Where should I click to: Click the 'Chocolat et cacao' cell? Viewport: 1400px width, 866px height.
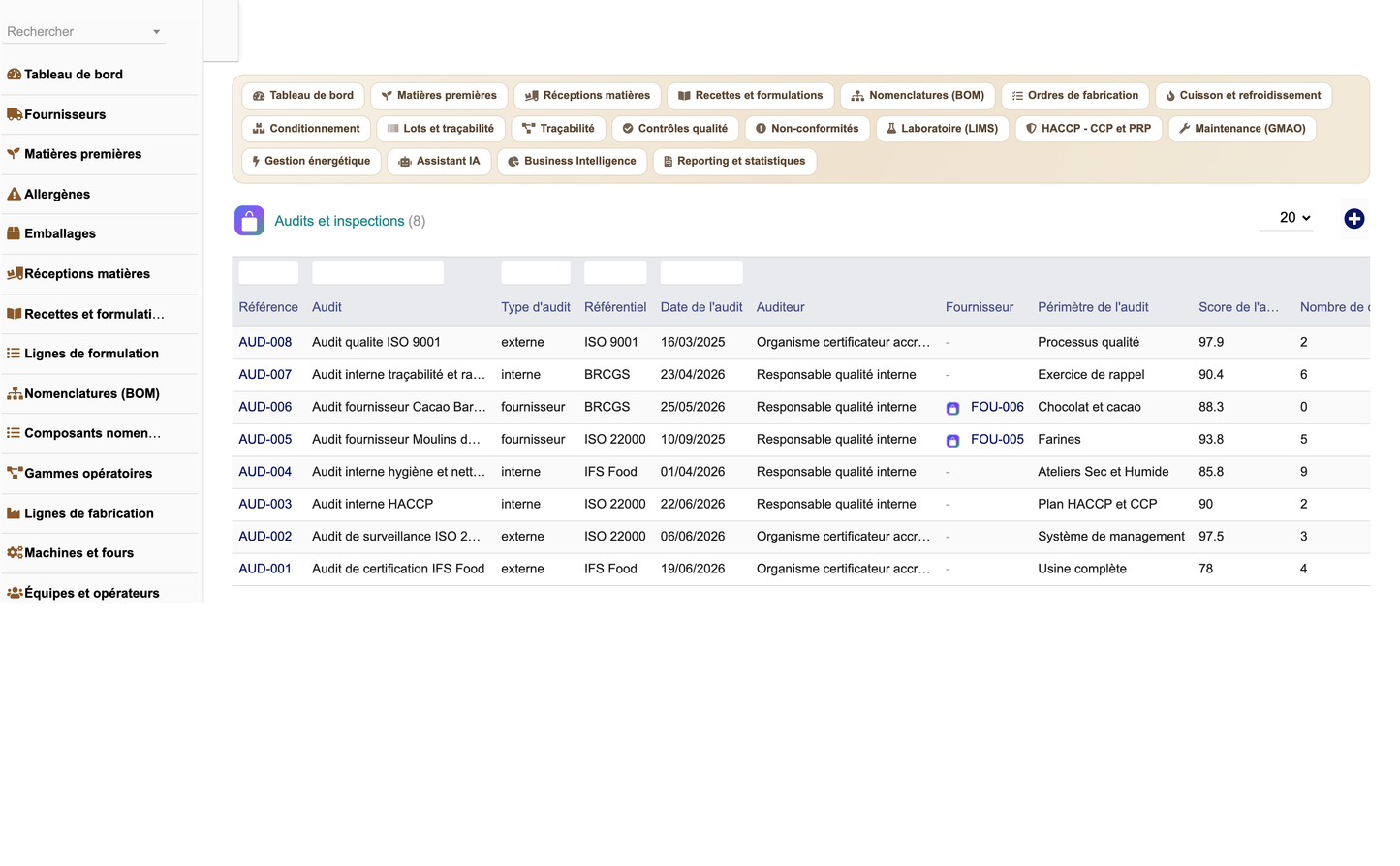pyautogui.click(x=1090, y=407)
